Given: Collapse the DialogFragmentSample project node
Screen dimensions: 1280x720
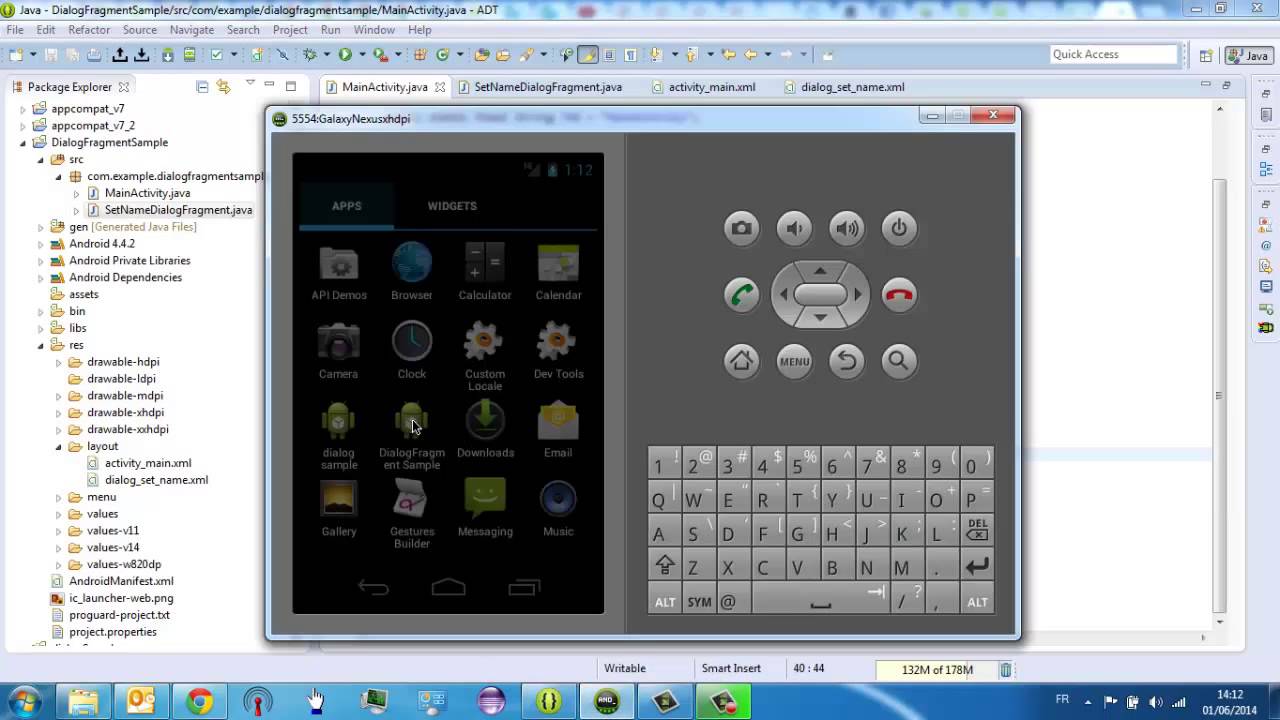Looking at the screenshot, I should click(23, 142).
